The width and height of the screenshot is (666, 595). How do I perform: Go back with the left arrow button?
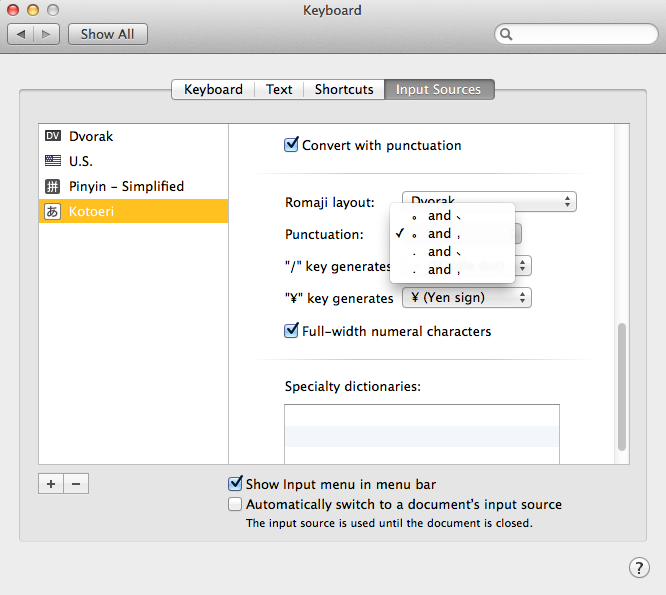click(22, 34)
